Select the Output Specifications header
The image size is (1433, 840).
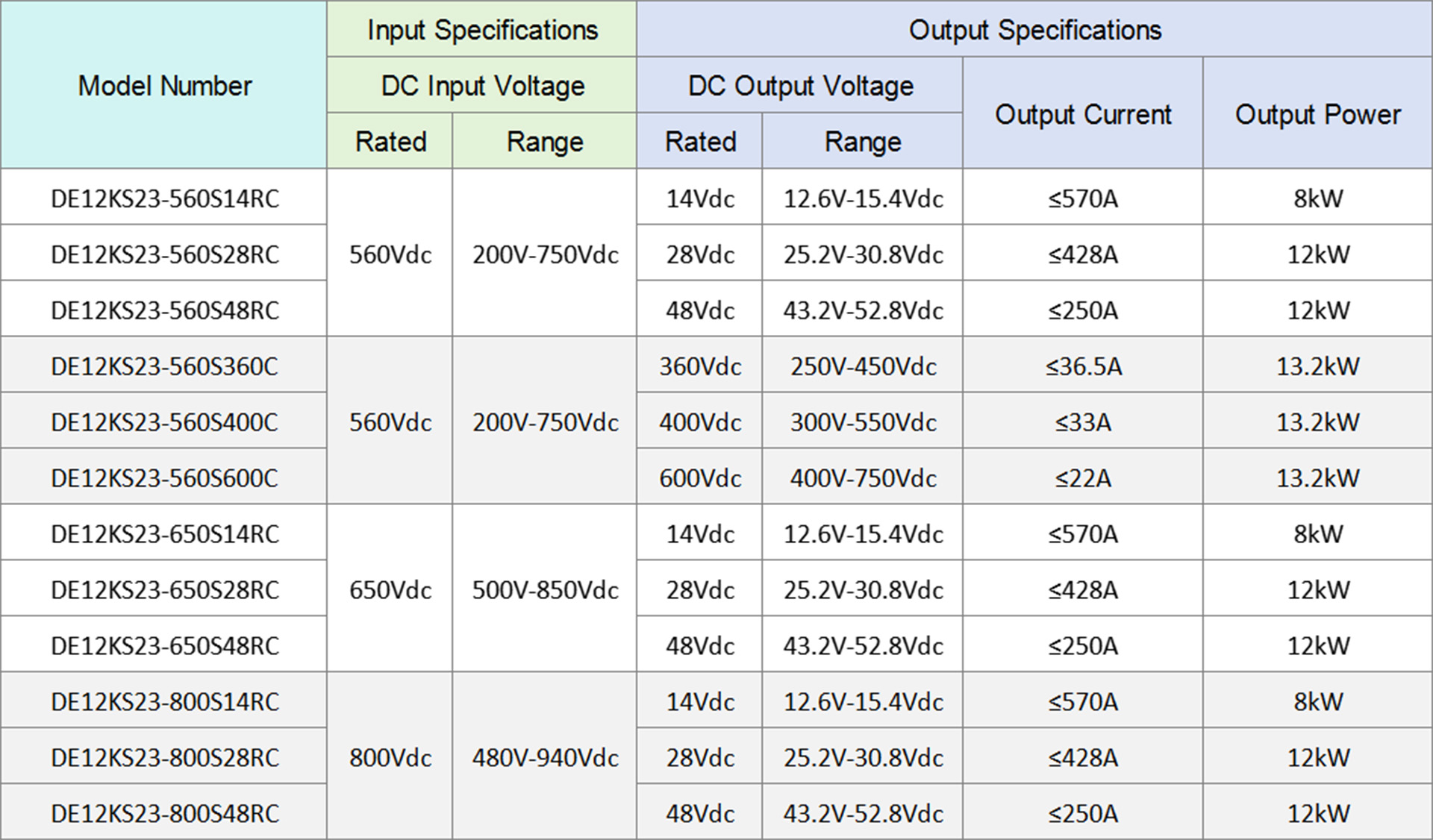pyautogui.click(x=1034, y=30)
